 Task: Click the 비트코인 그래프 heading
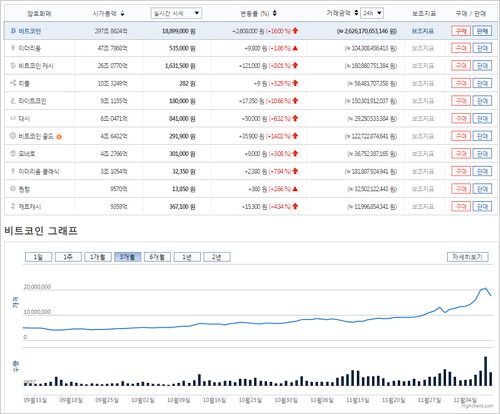41,230
